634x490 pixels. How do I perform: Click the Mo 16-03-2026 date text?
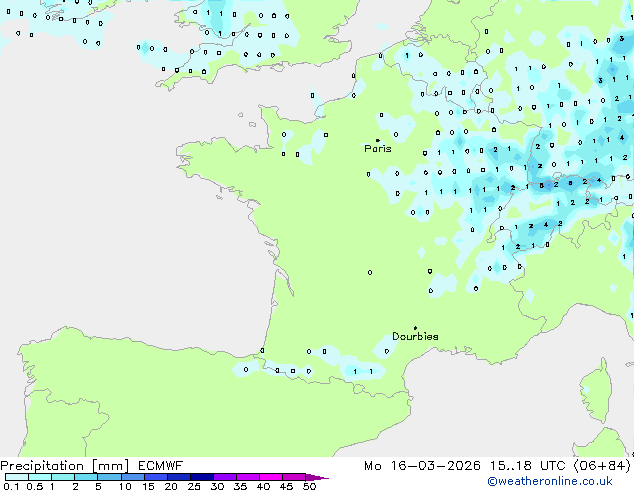click(423, 466)
